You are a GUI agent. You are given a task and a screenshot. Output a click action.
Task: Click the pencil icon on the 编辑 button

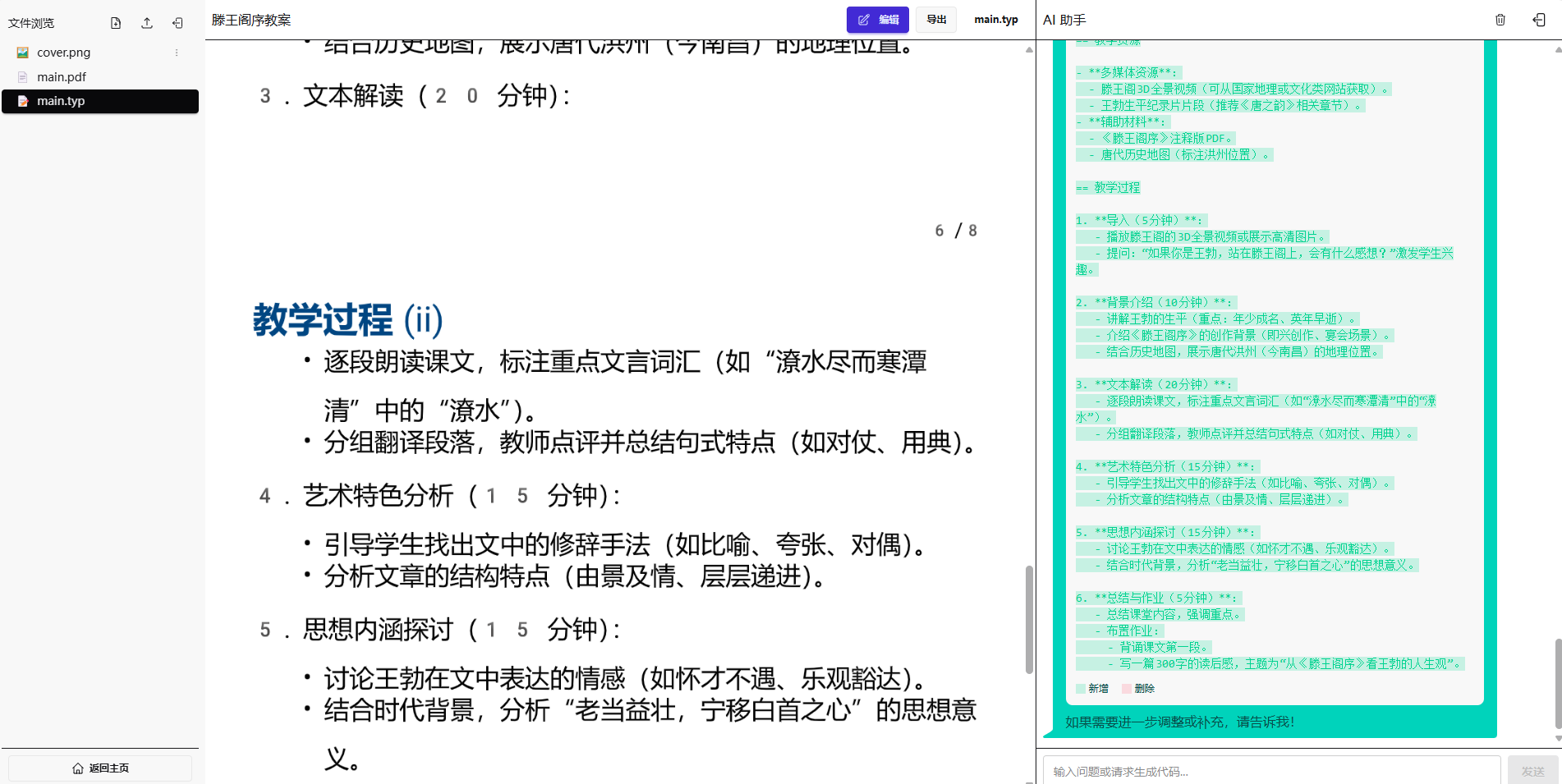coord(863,20)
